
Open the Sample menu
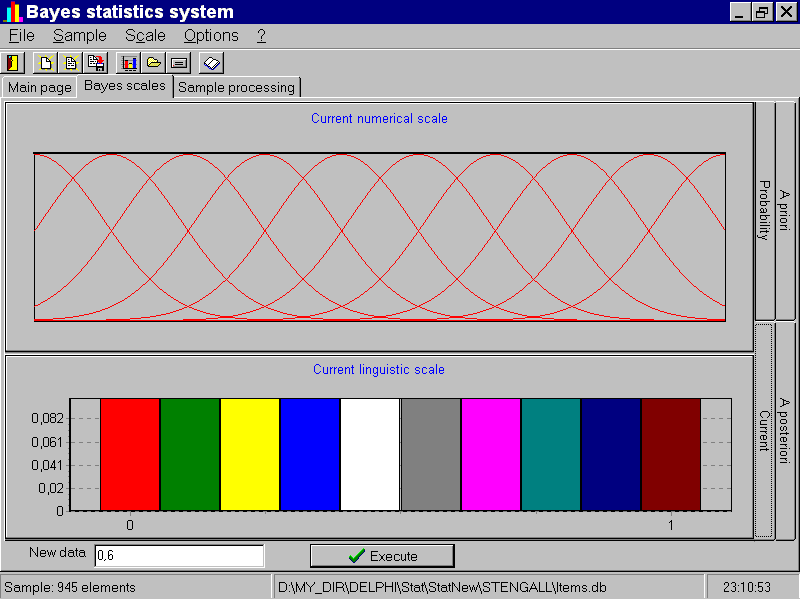[80, 36]
